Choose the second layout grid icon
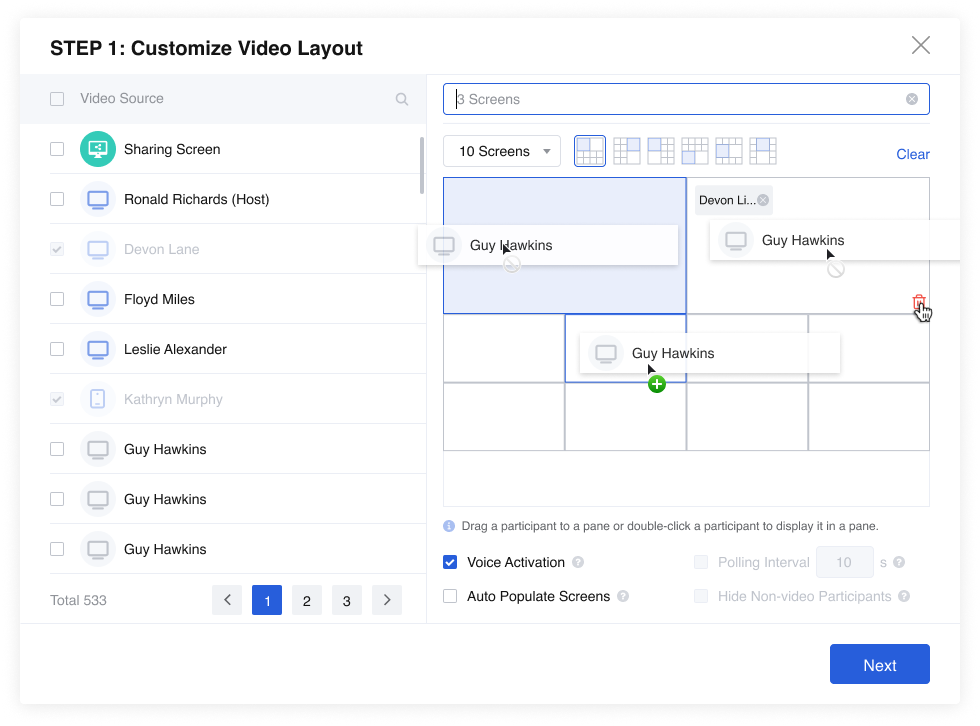This screenshot has height=726, width=980. (627, 151)
